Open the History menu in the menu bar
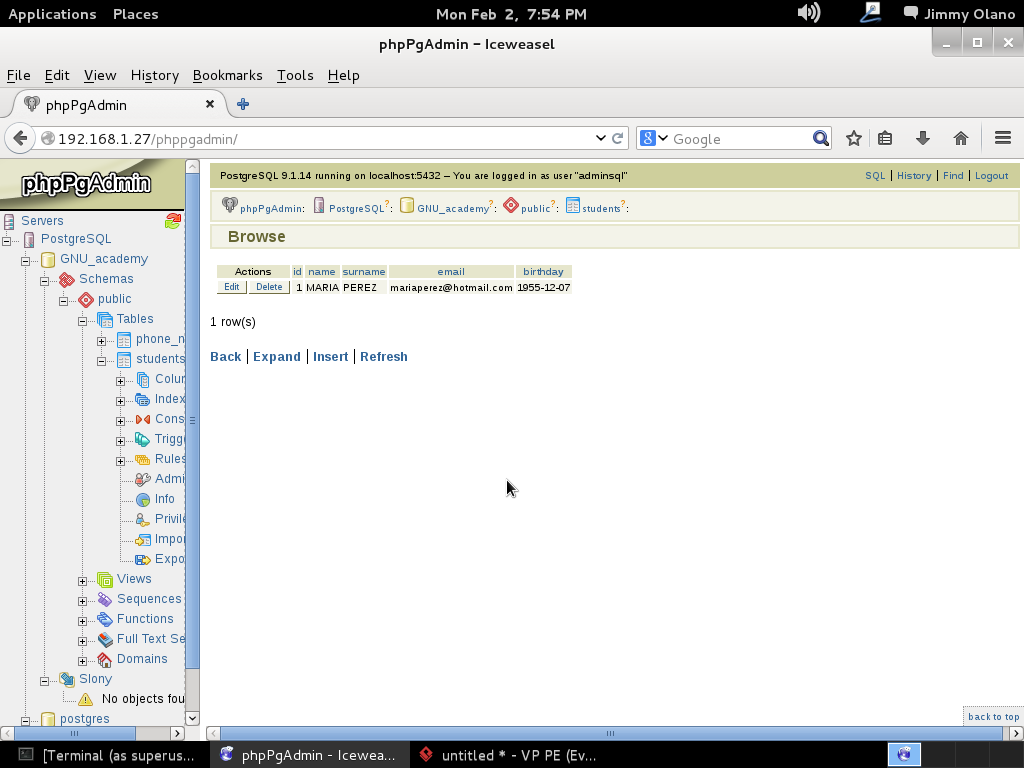 [154, 75]
